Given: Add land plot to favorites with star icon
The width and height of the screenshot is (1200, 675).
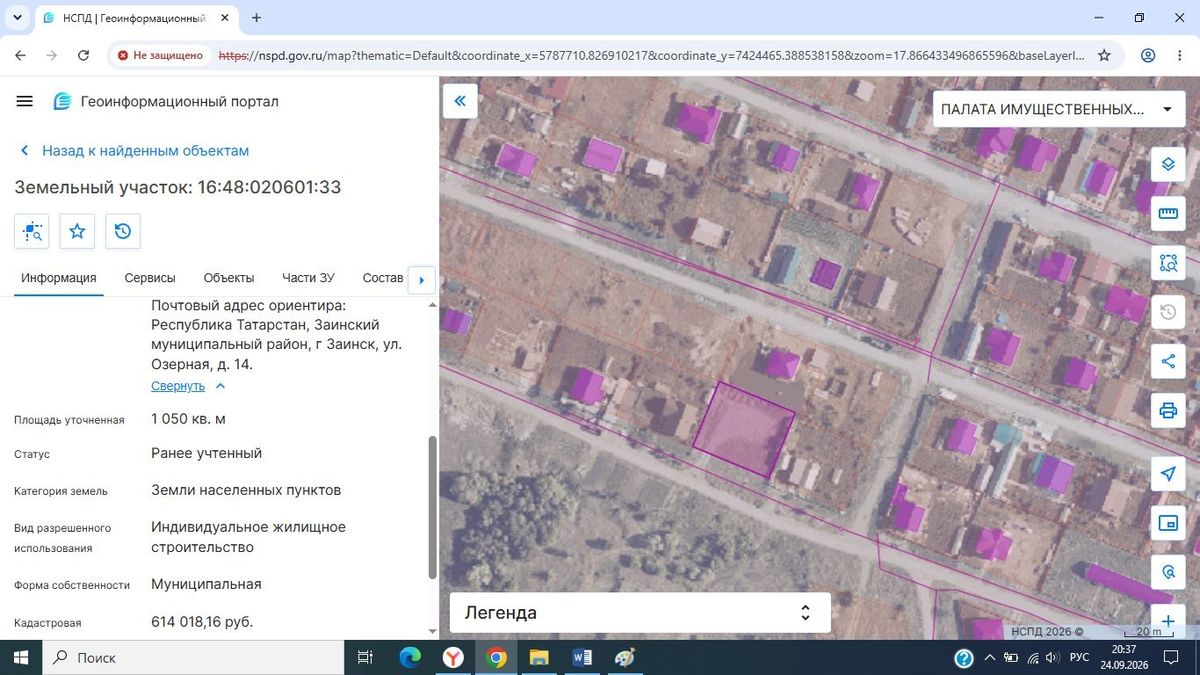Looking at the screenshot, I should (x=77, y=231).
